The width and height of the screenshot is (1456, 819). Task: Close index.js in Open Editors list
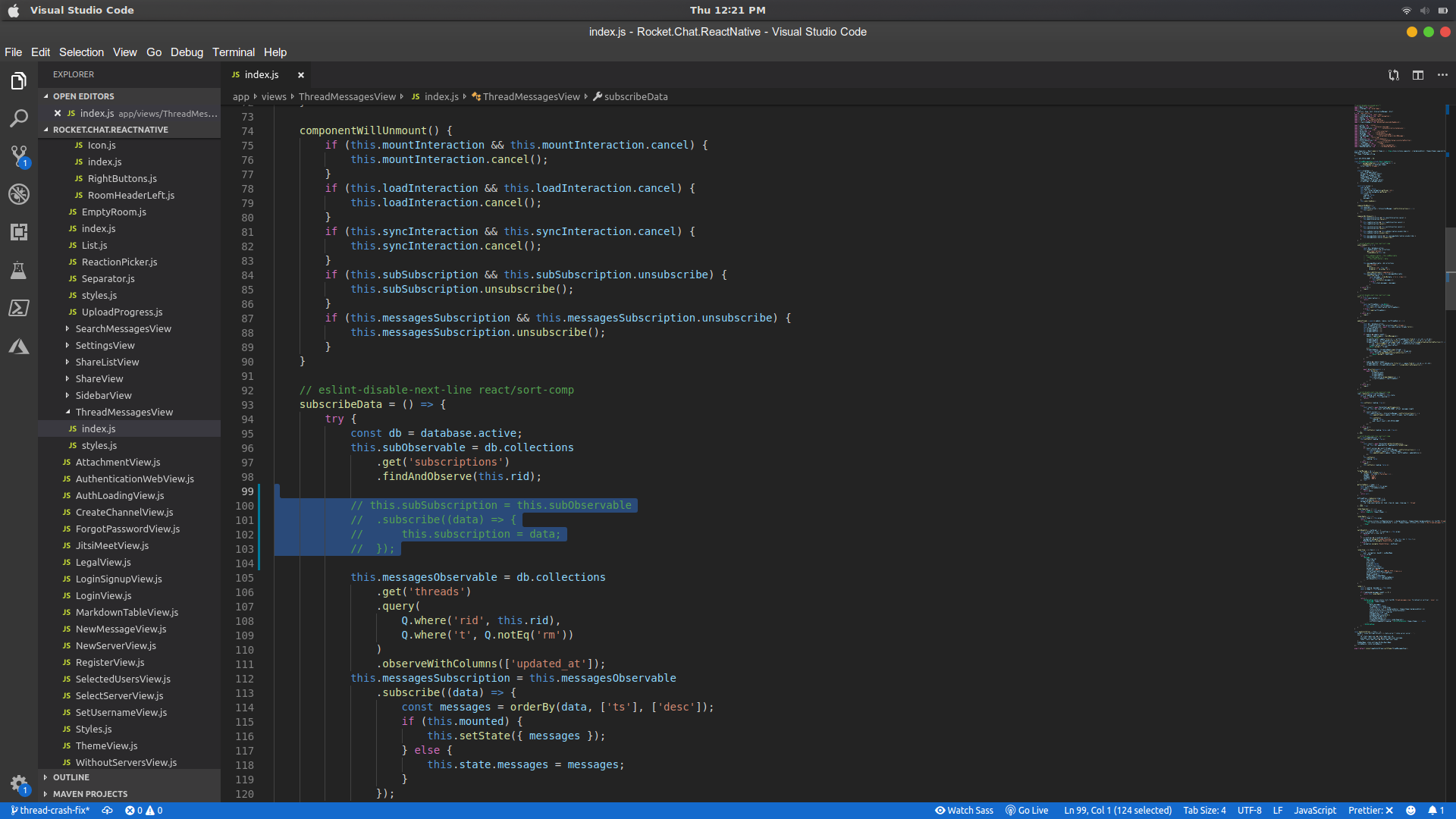point(58,113)
